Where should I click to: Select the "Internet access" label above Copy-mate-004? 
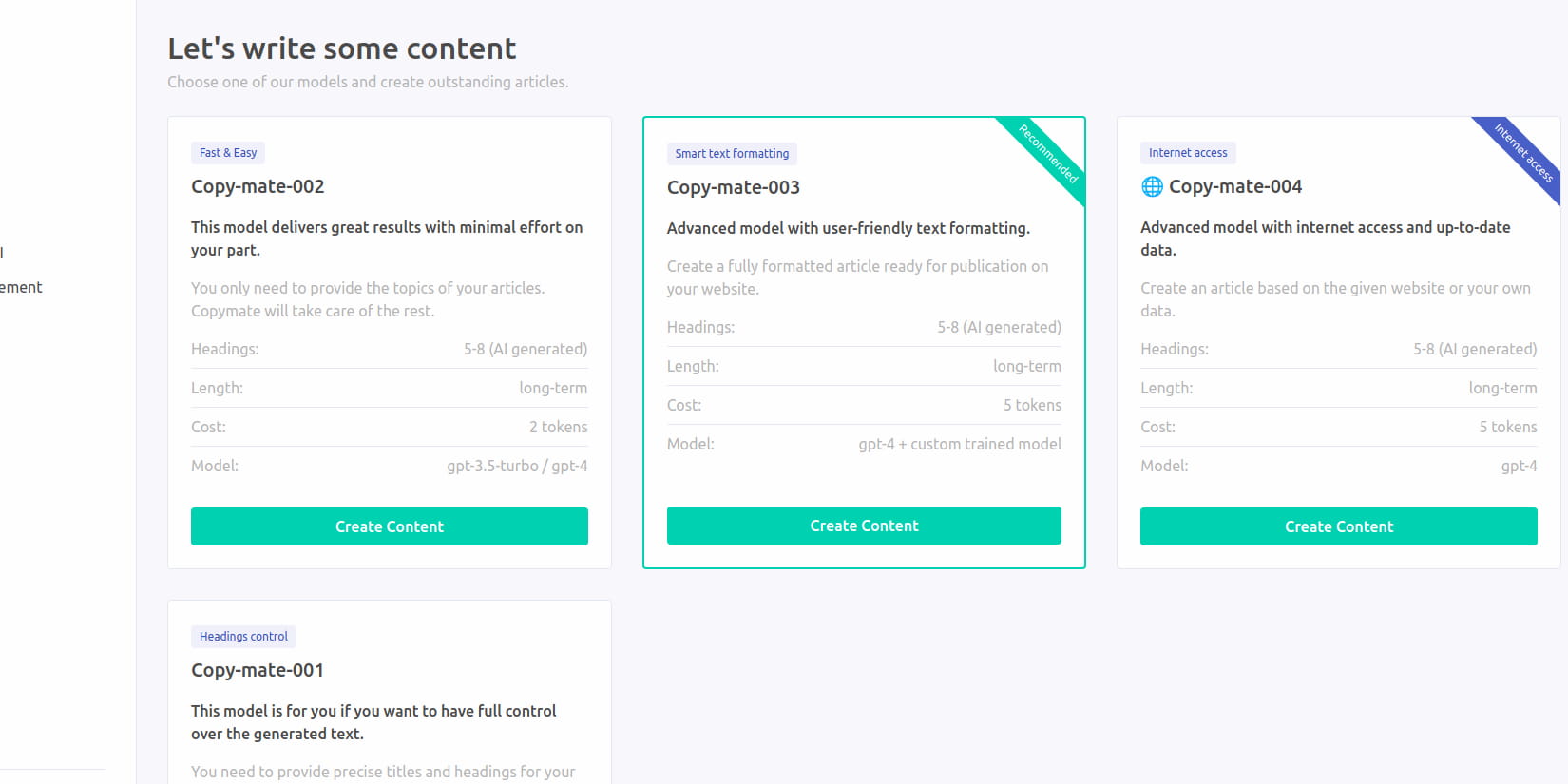pos(1188,153)
